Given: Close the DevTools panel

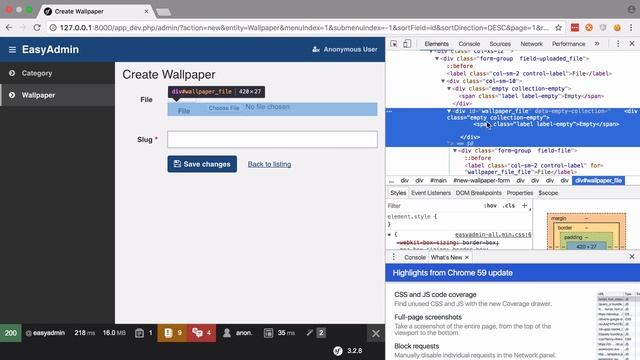Looking at the screenshot, I should click(x=632, y=44).
